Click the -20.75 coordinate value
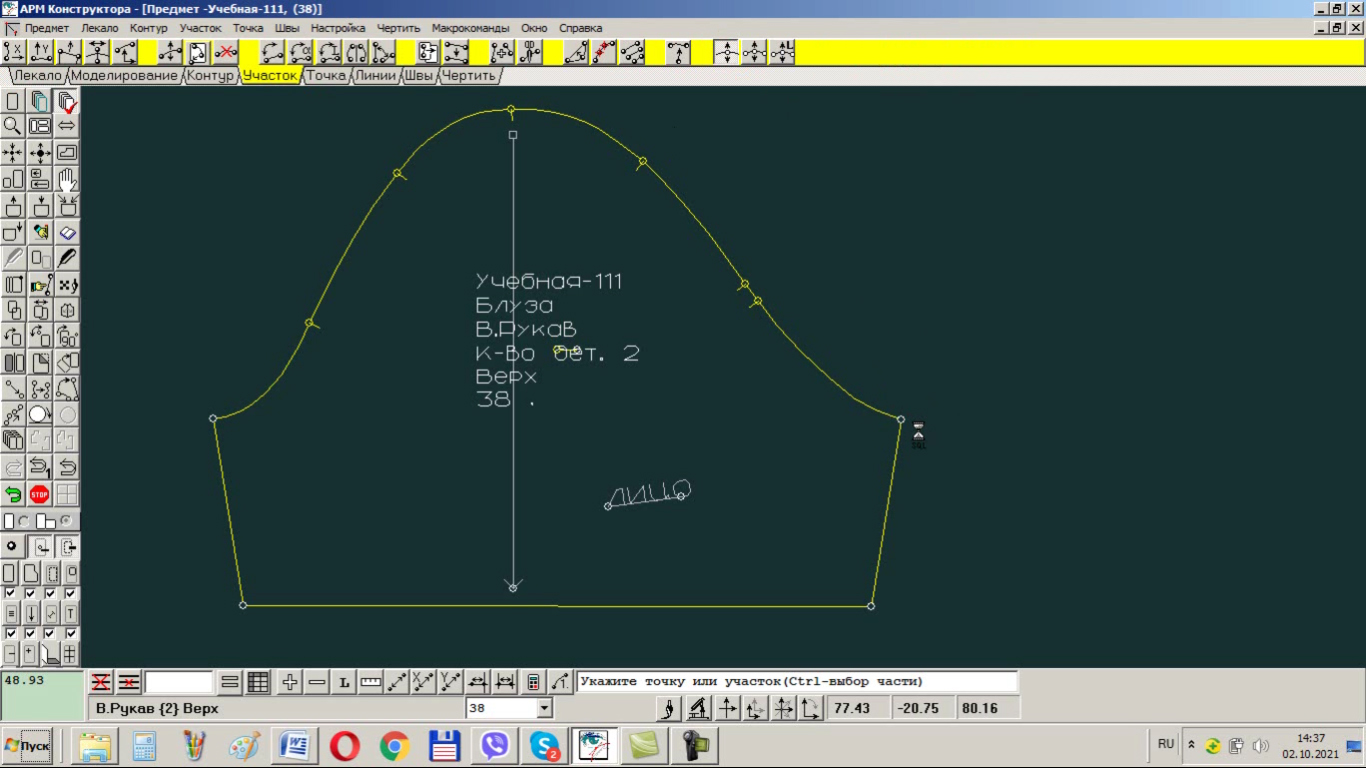The height and width of the screenshot is (768, 1366). click(917, 708)
